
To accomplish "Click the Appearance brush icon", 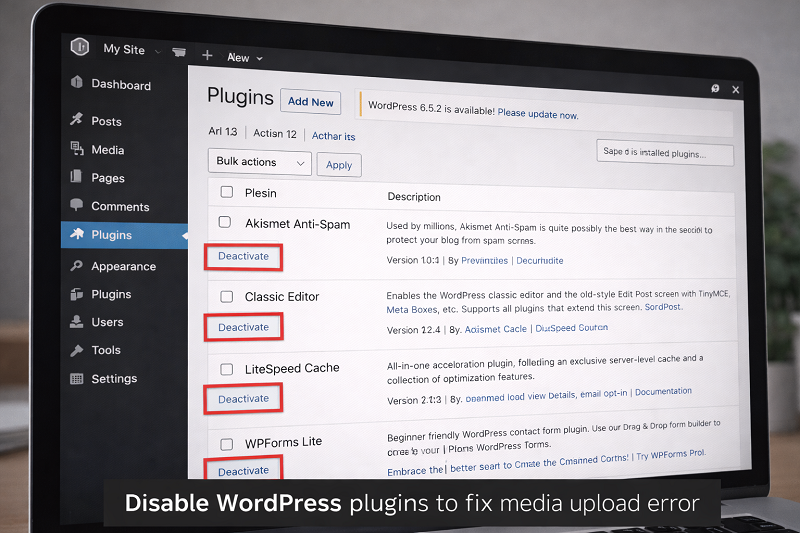I will coord(77,266).
